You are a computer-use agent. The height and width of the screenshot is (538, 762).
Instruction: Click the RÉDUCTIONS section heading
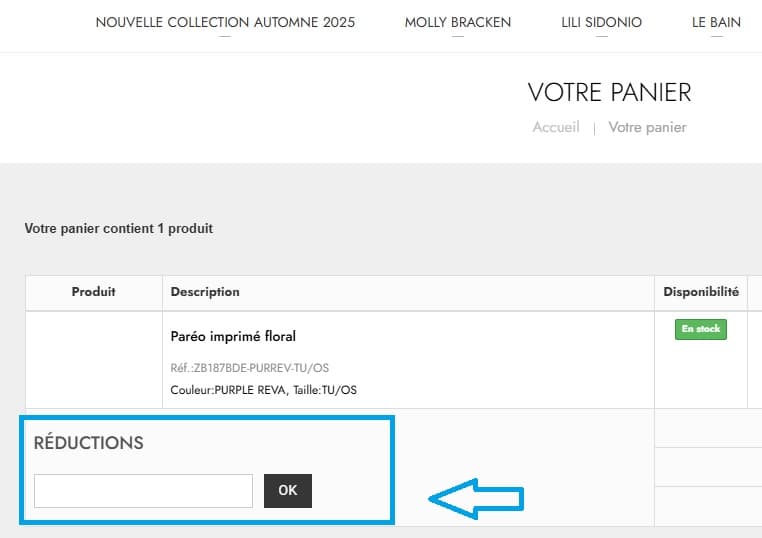[x=89, y=443]
